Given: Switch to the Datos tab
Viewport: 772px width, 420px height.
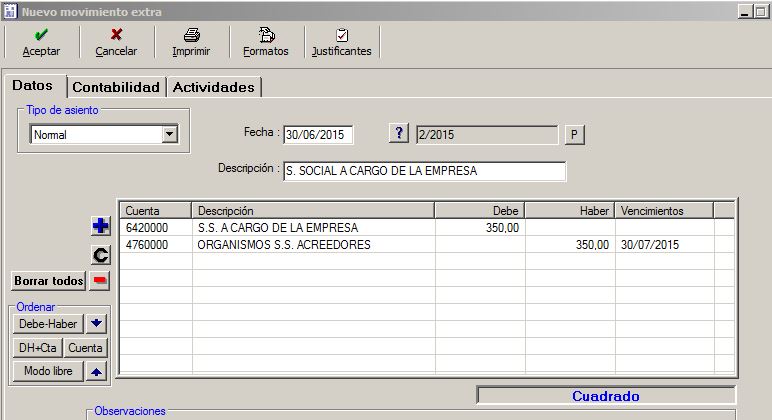Looking at the screenshot, I should click(x=33, y=86).
